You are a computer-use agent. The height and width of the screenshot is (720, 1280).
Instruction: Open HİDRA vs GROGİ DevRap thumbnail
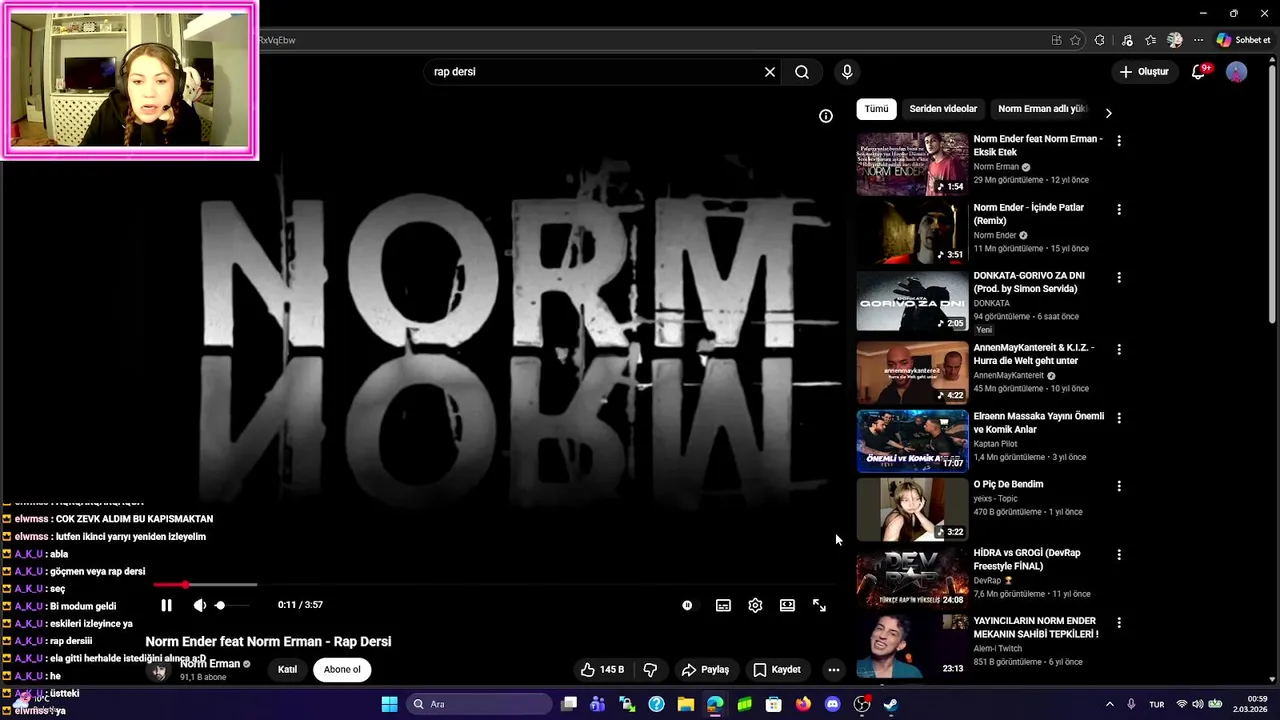click(912, 577)
